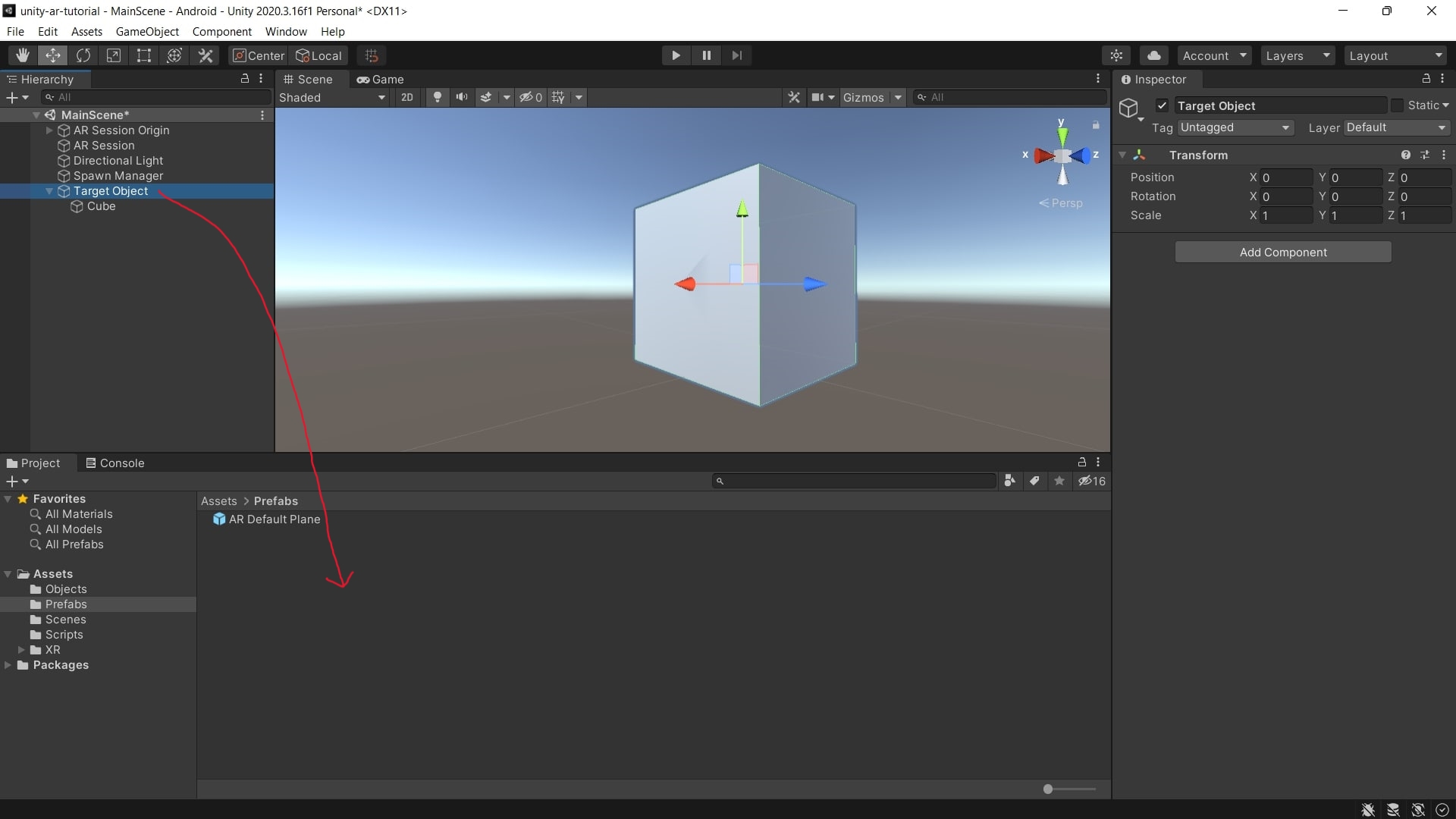Open Component menu
The image size is (1456, 819).
click(221, 32)
